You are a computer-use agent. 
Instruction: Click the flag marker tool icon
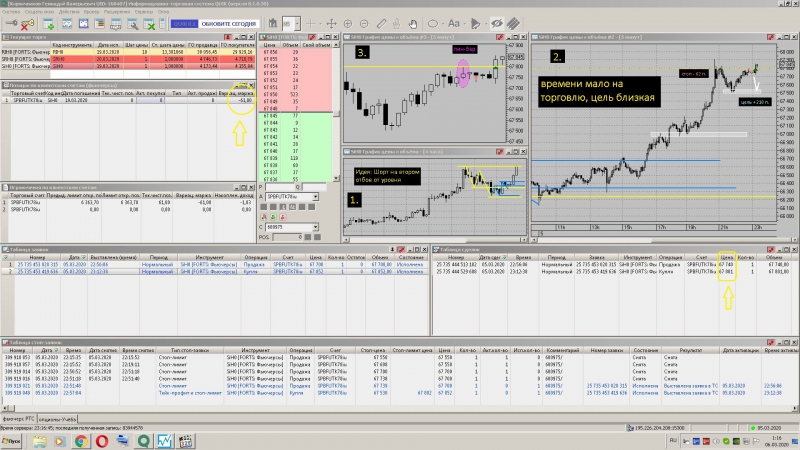click(475, 23)
